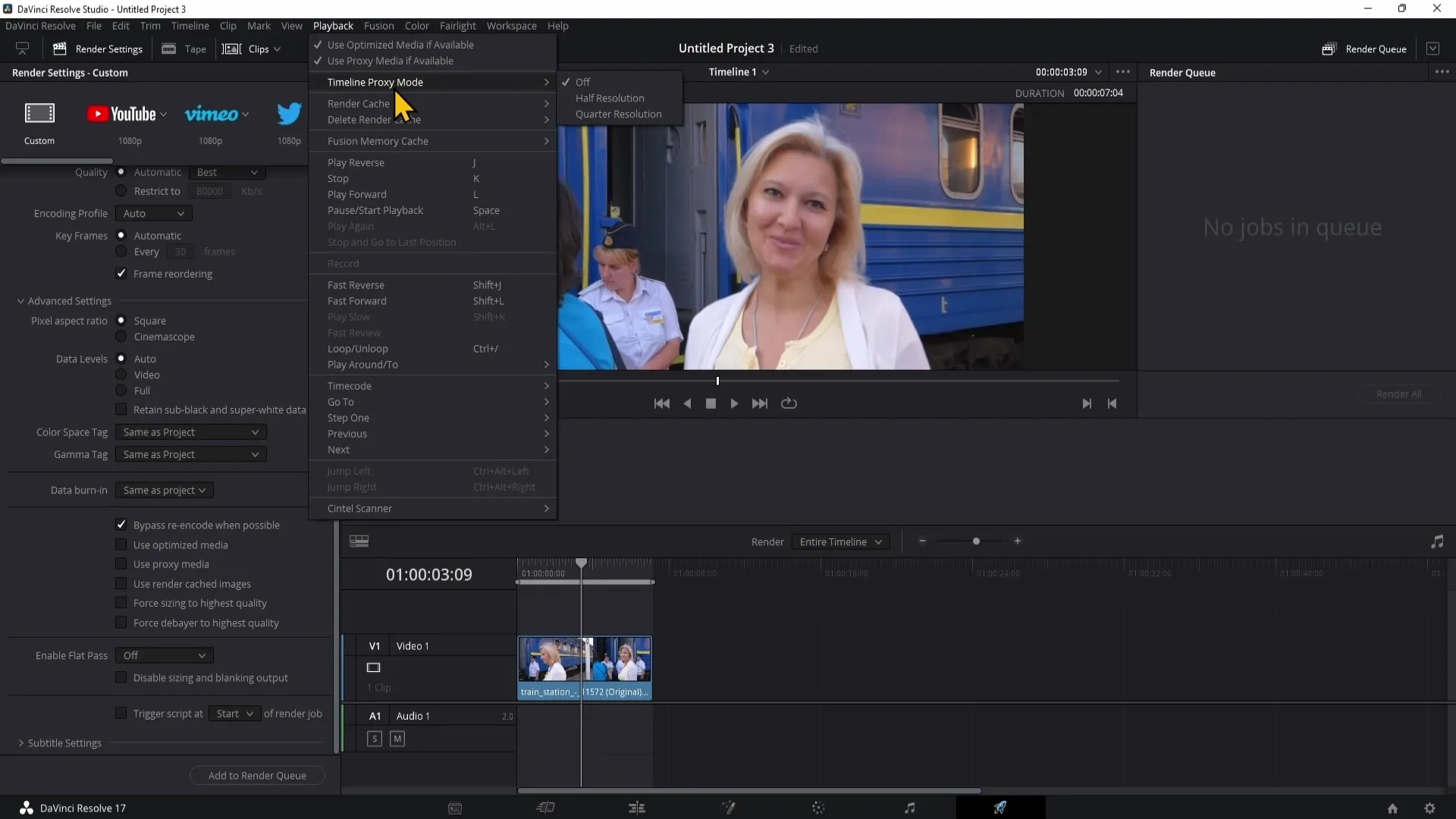Click the Fusion page tab icon

pyautogui.click(x=728, y=807)
